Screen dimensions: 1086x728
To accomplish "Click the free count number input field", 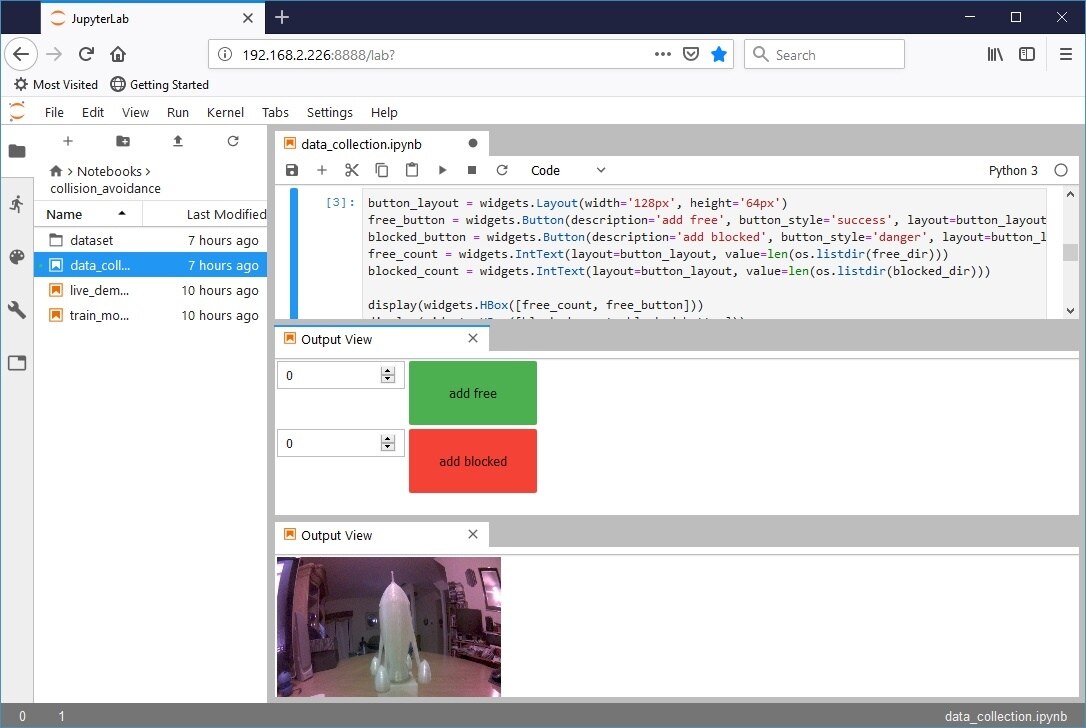I will tap(329, 375).
